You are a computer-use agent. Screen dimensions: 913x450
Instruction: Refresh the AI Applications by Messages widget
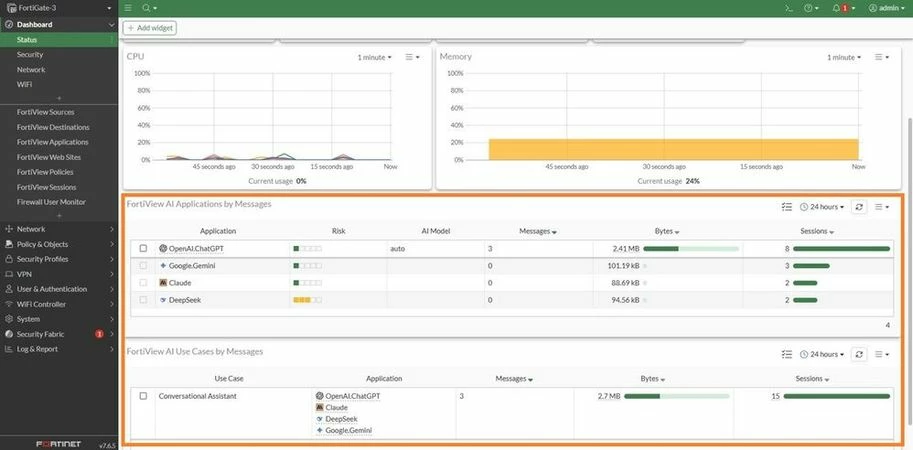point(859,207)
